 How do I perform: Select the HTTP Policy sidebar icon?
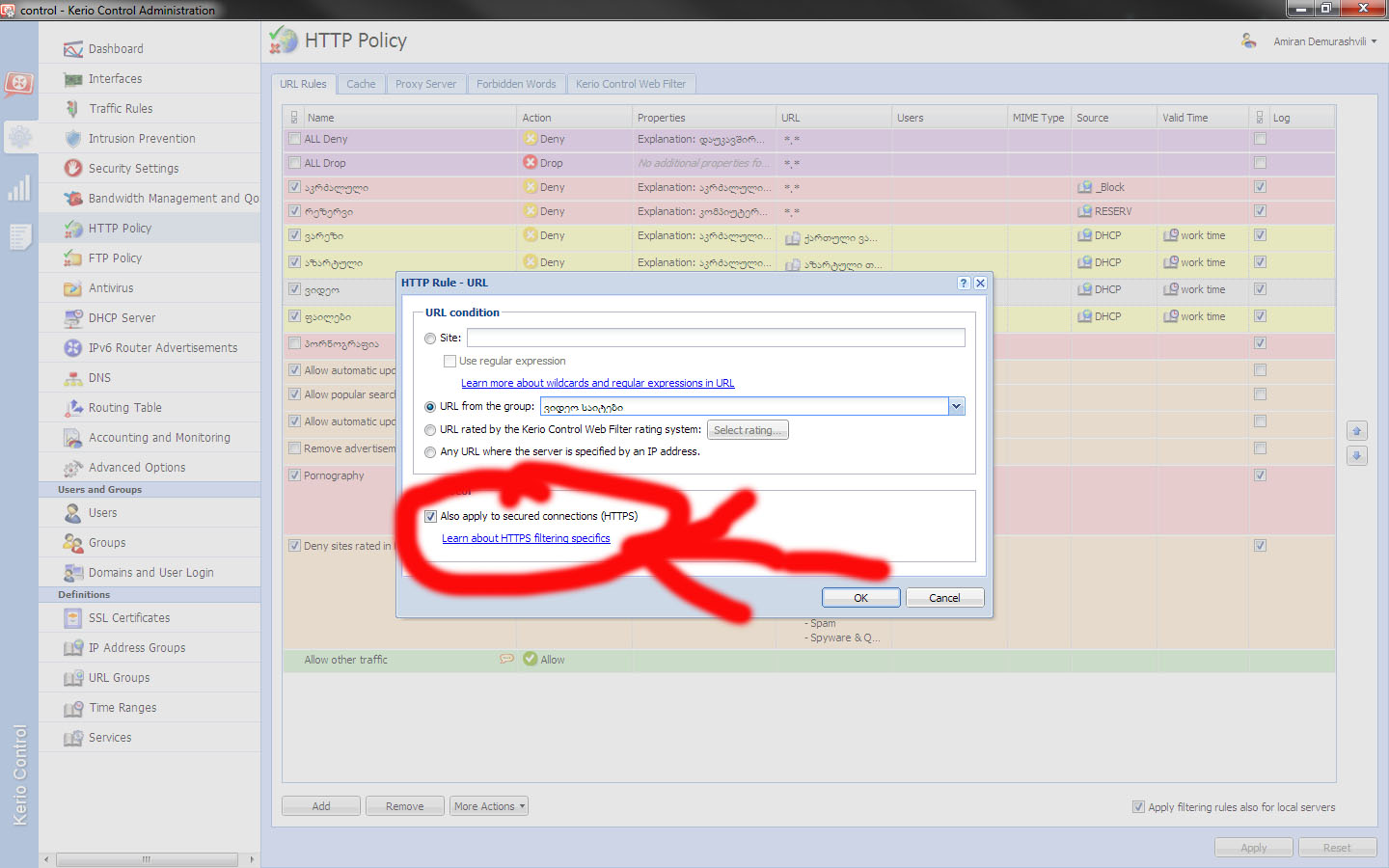tap(72, 229)
